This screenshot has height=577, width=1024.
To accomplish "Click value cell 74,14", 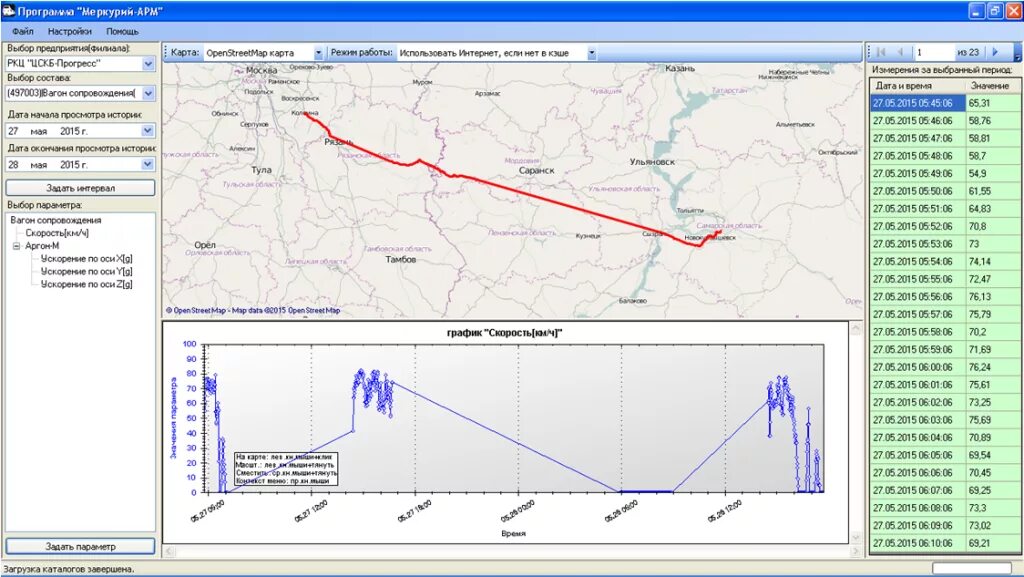I will pos(993,262).
